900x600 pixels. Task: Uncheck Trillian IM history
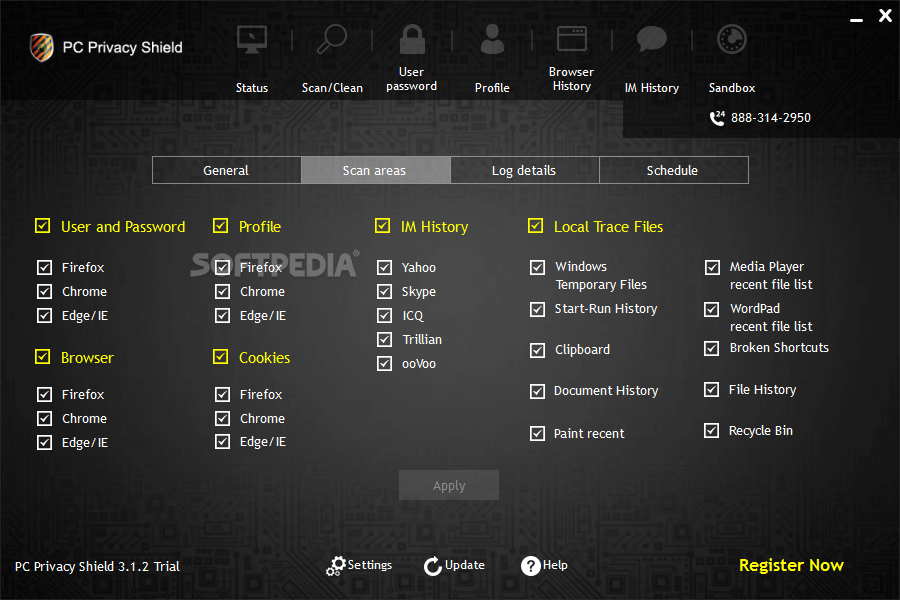[385, 339]
